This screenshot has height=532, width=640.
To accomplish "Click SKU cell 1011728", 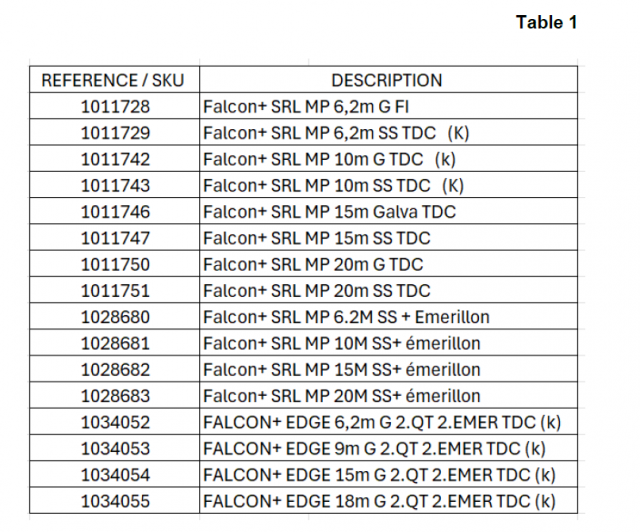I will click(x=112, y=106).
